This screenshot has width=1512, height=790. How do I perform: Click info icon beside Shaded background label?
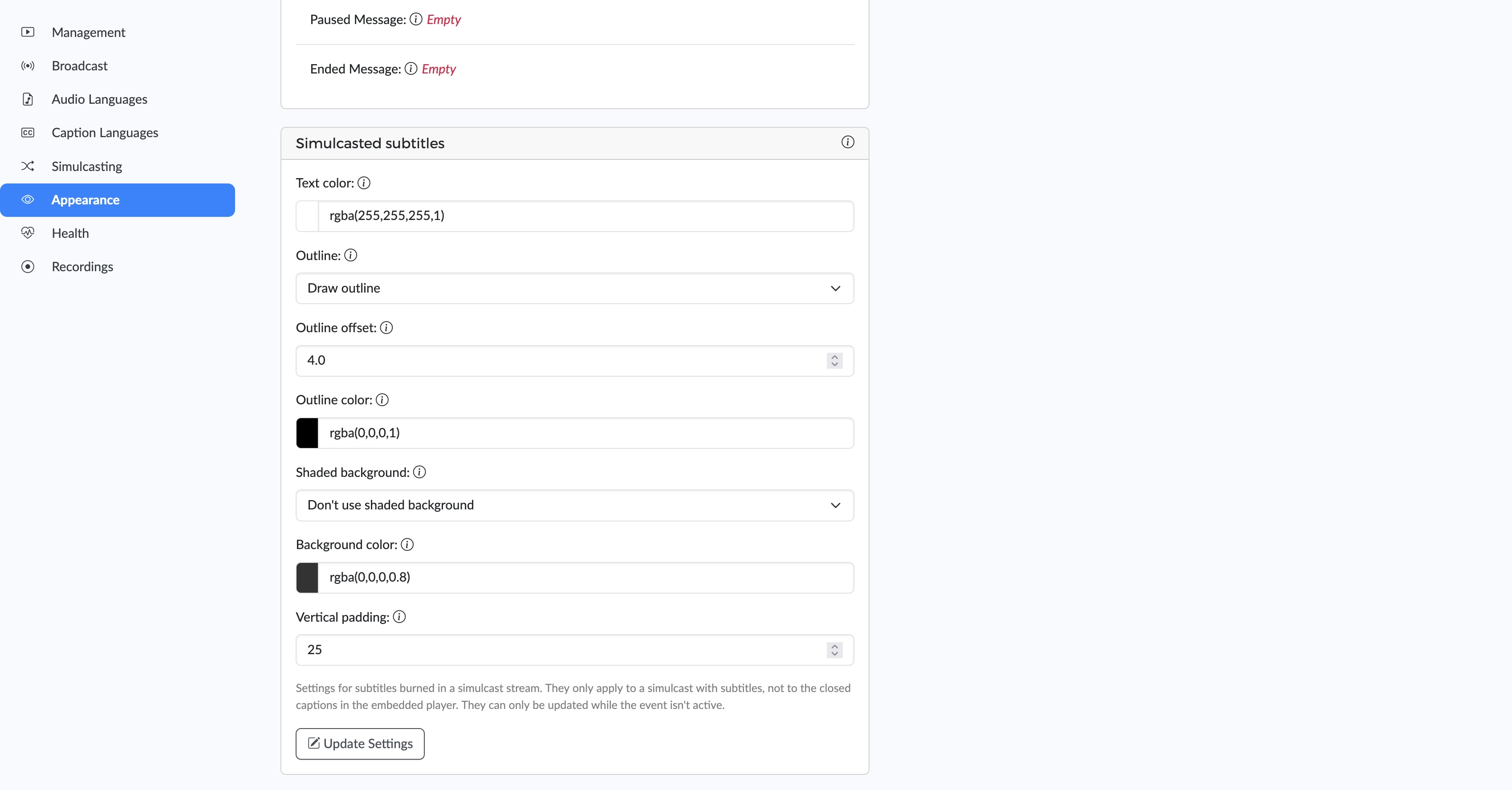coord(419,472)
